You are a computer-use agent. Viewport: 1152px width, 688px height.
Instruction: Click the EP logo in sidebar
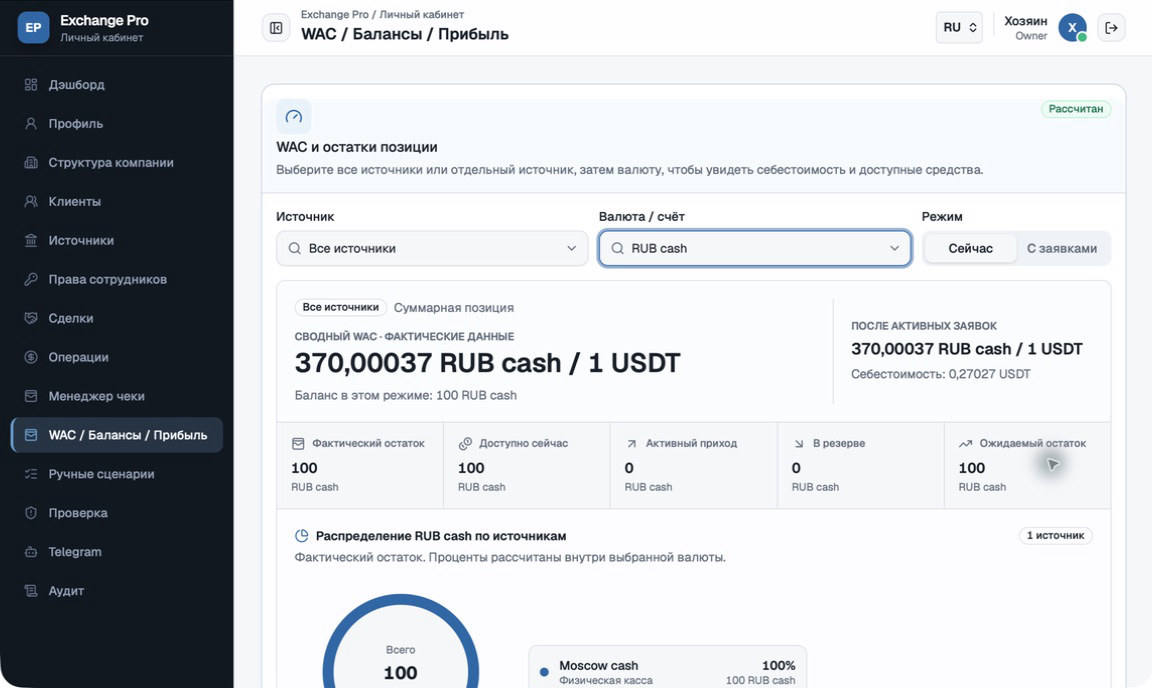pos(33,28)
